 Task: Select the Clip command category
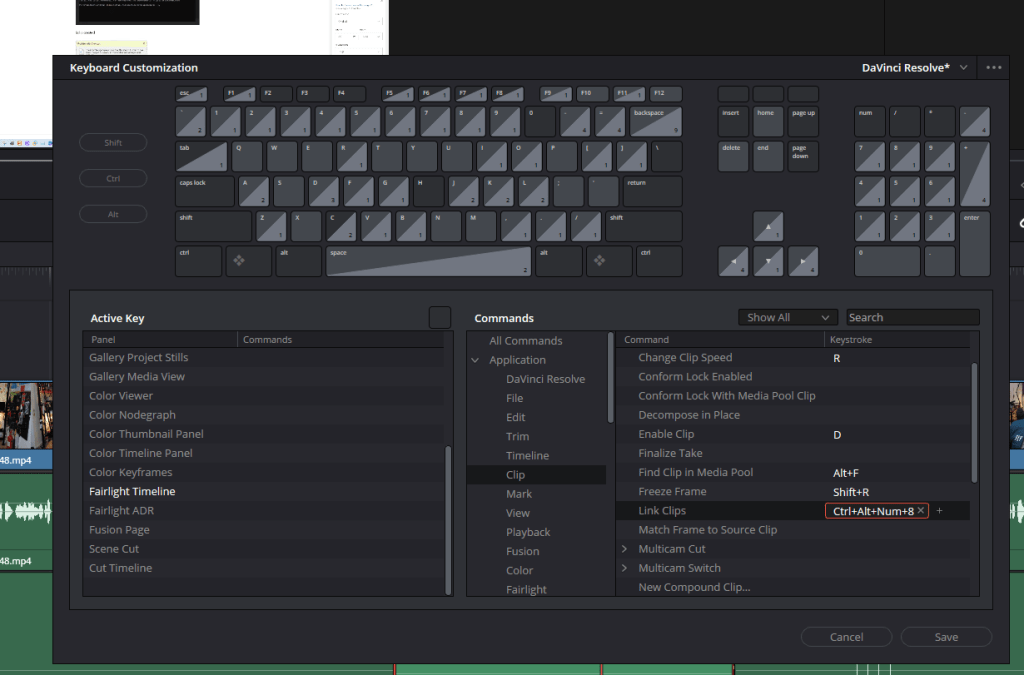537,475
